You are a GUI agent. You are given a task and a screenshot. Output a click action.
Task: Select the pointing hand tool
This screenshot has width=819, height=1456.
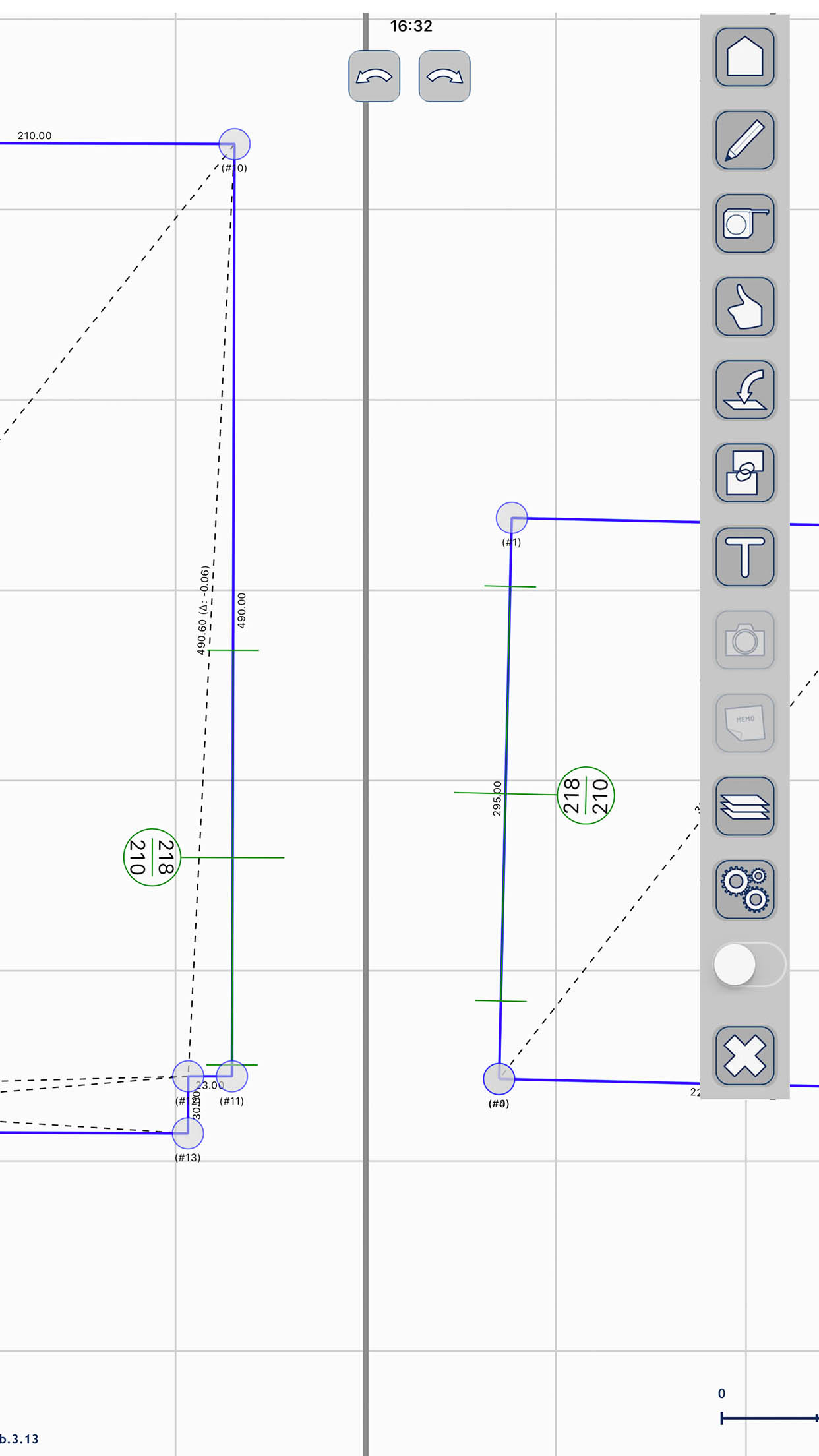coord(744,307)
